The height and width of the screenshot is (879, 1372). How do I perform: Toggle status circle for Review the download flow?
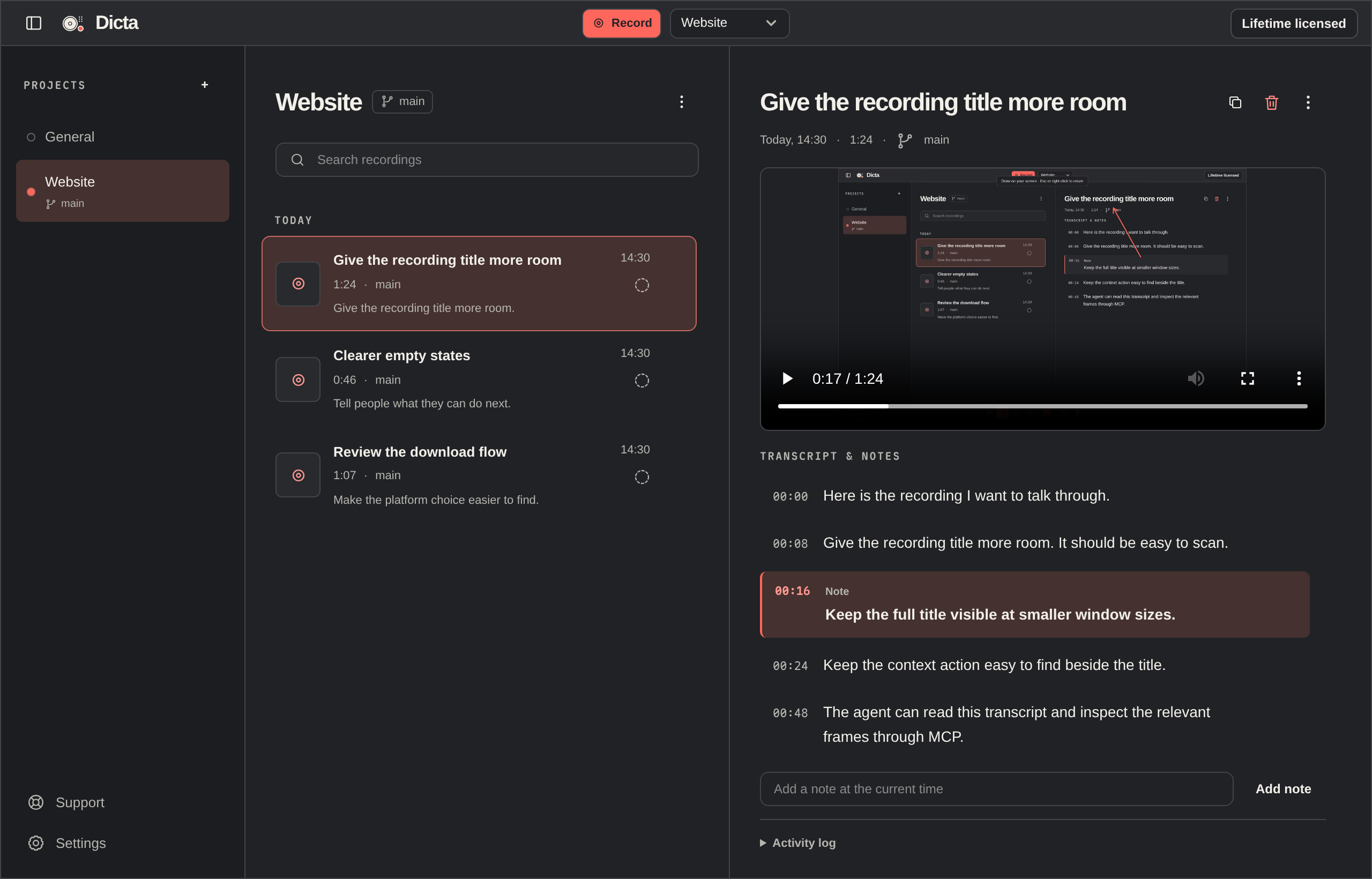pyautogui.click(x=642, y=476)
